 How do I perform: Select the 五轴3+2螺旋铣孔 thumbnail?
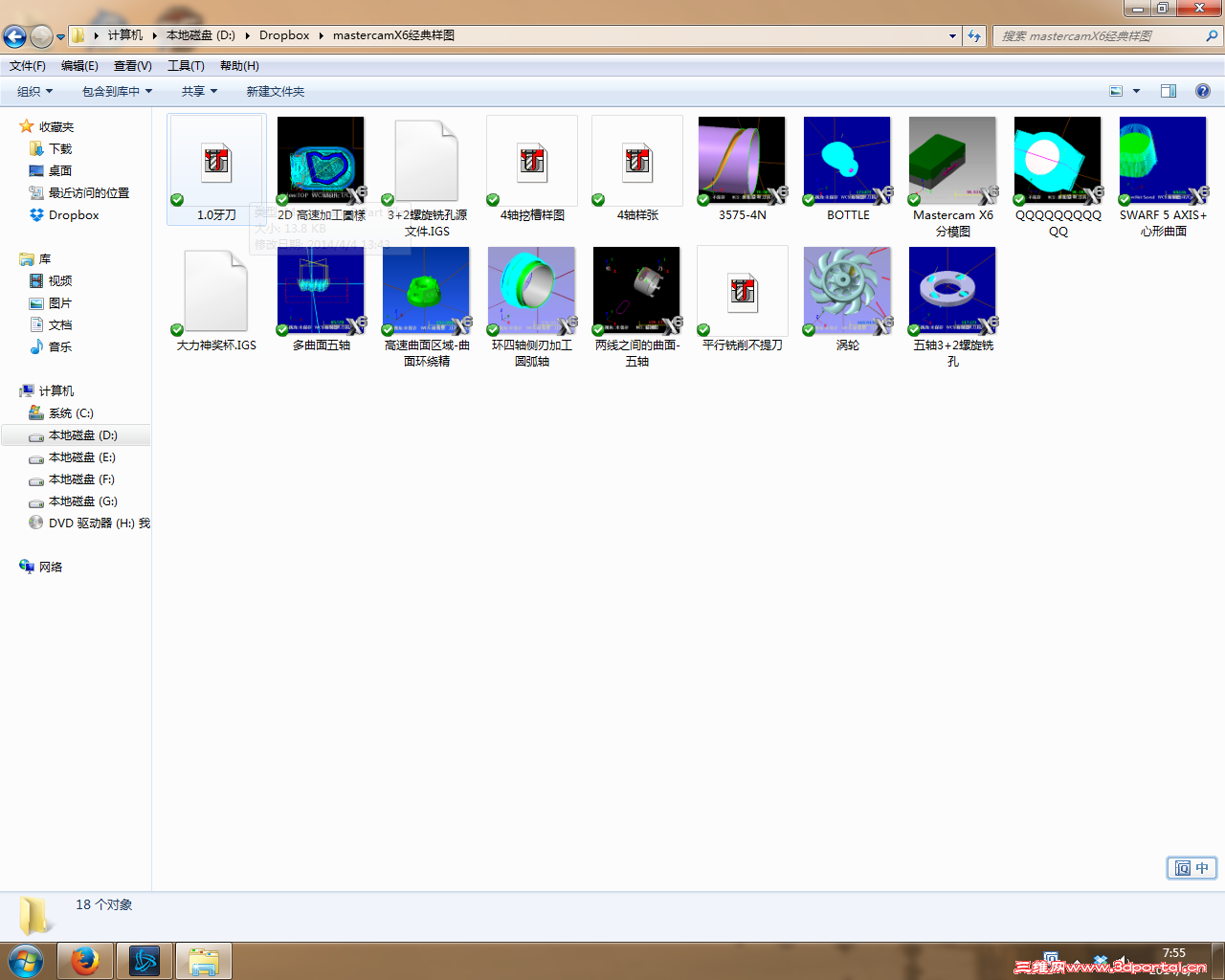953,291
